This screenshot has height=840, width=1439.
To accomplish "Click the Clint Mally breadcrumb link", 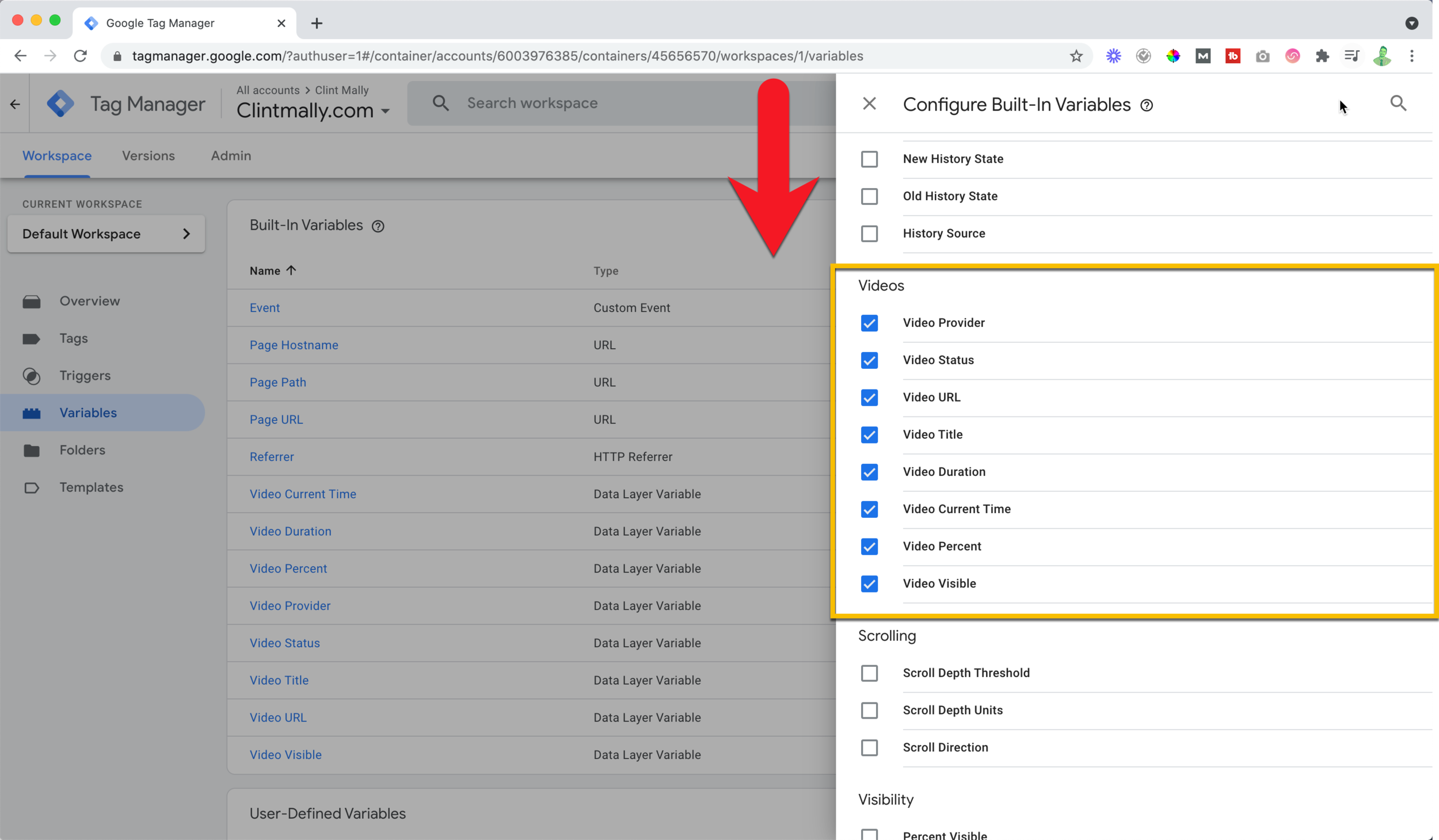I will [341, 90].
